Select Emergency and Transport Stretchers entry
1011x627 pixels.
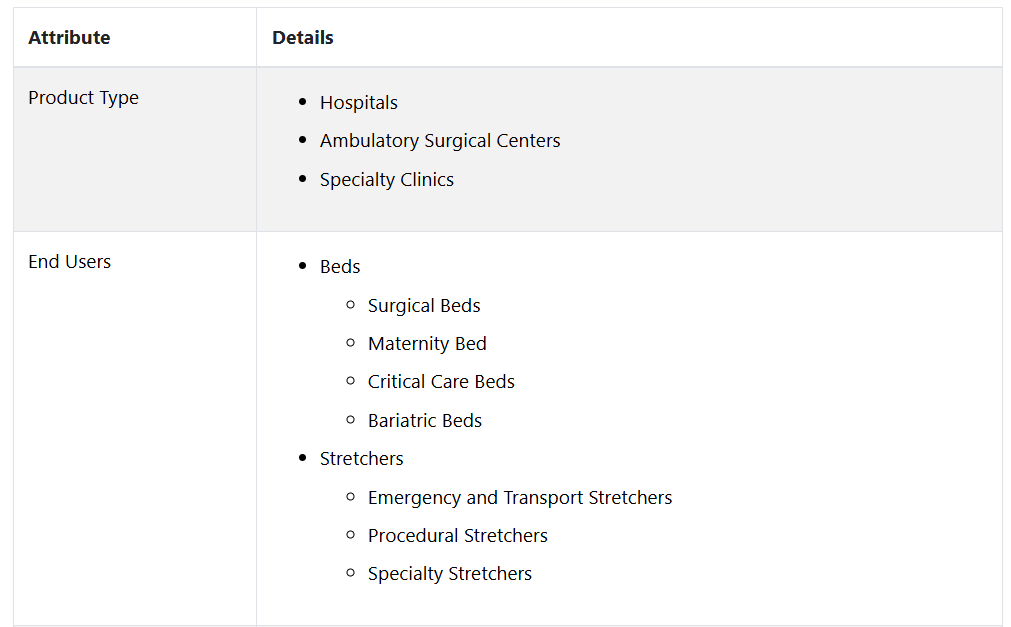pos(519,498)
